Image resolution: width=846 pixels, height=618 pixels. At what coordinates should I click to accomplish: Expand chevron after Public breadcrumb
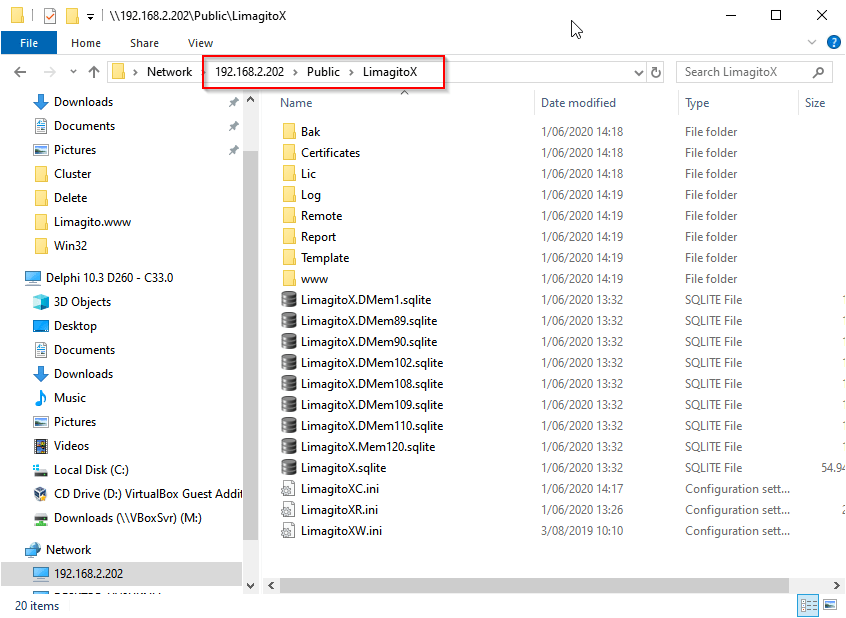351,72
